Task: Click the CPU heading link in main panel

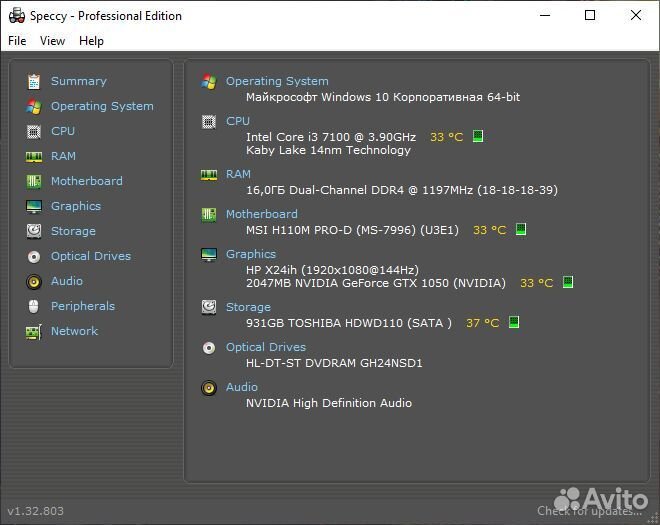Action: pos(238,121)
